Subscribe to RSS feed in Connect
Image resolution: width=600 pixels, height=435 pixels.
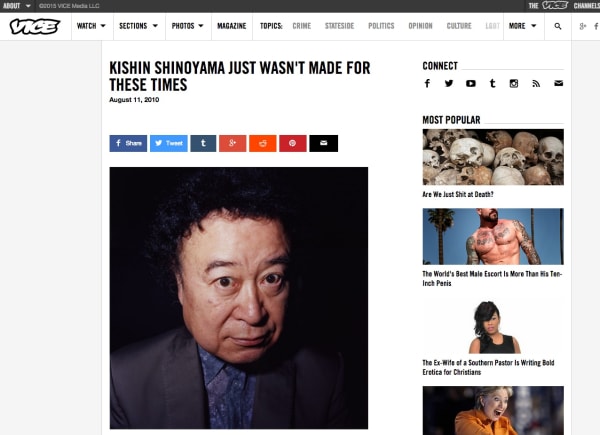click(536, 83)
